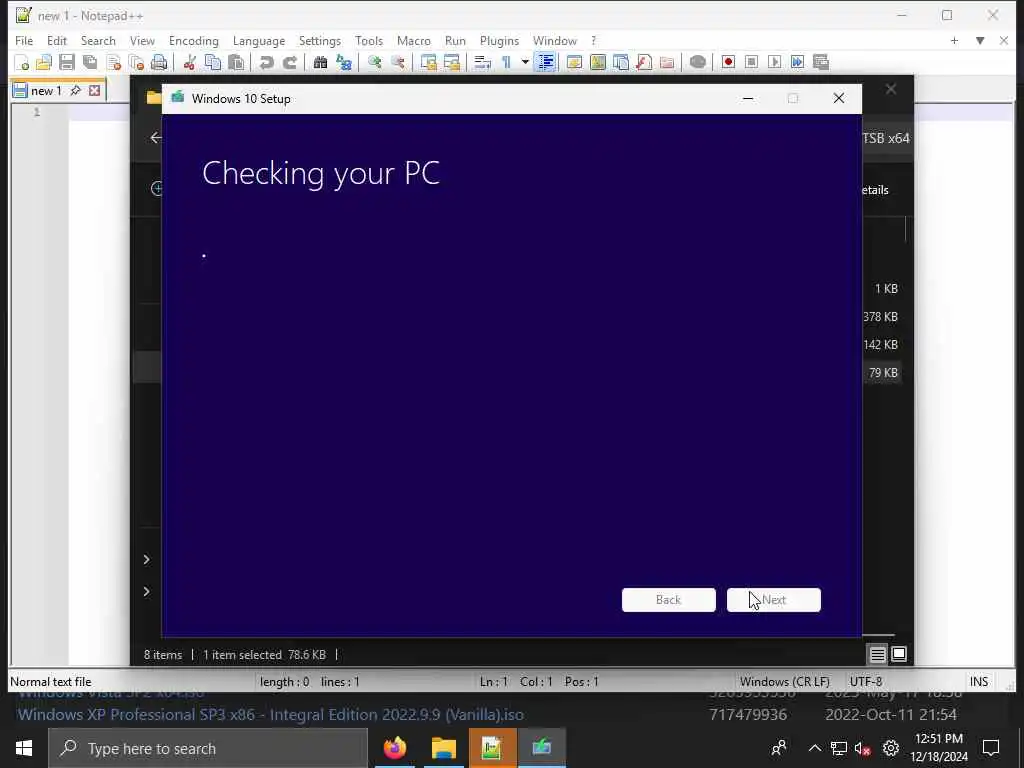Screen dimensions: 1024x768
Task: Toggle Synchronize Horizontal Scrolling icon
Action: [x=452, y=63]
